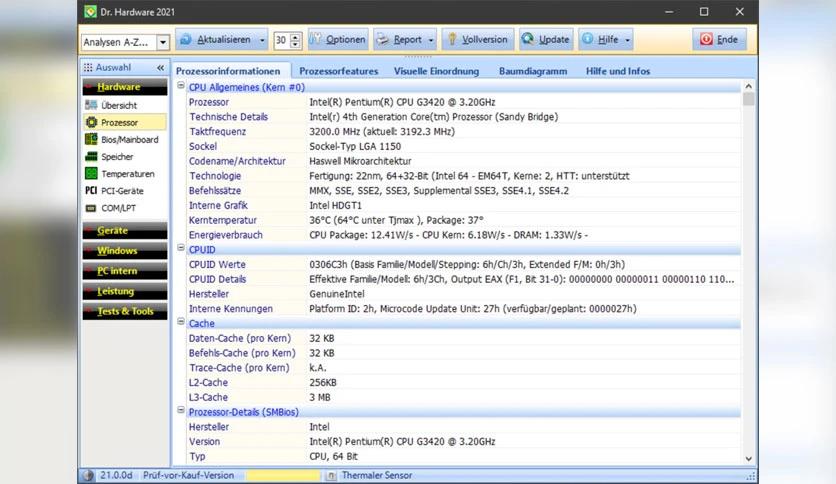Click the yellow progress bar in status bar
This screenshot has width=836, height=484.
pyautogui.click(x=283, y=475)
